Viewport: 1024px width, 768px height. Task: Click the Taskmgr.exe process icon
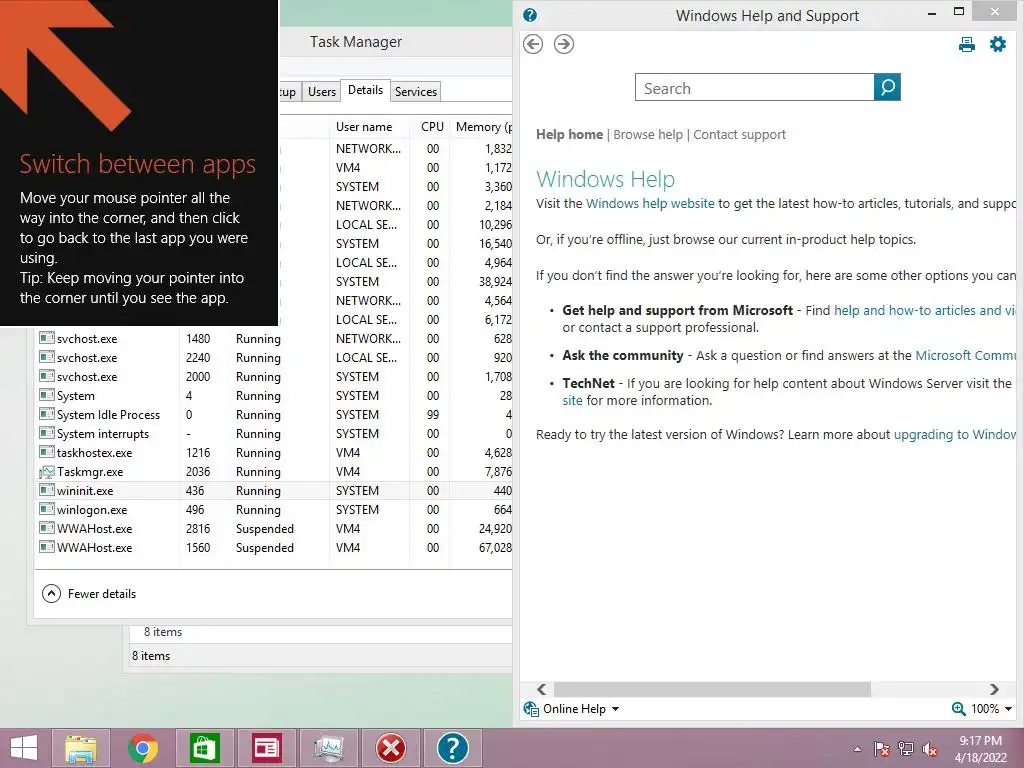(x=46, y=472)
